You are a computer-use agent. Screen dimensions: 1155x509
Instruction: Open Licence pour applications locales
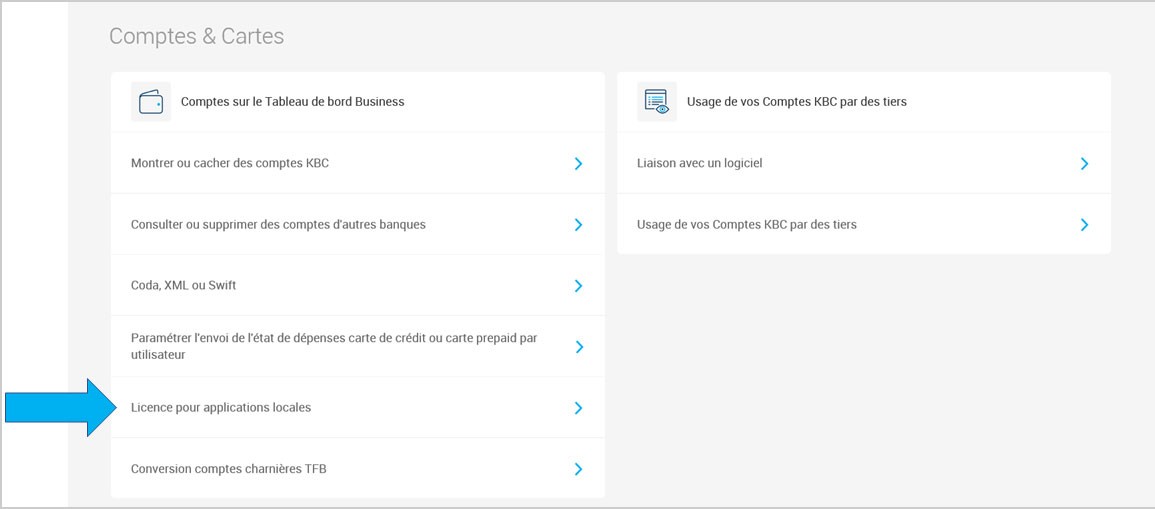[358, 408]
